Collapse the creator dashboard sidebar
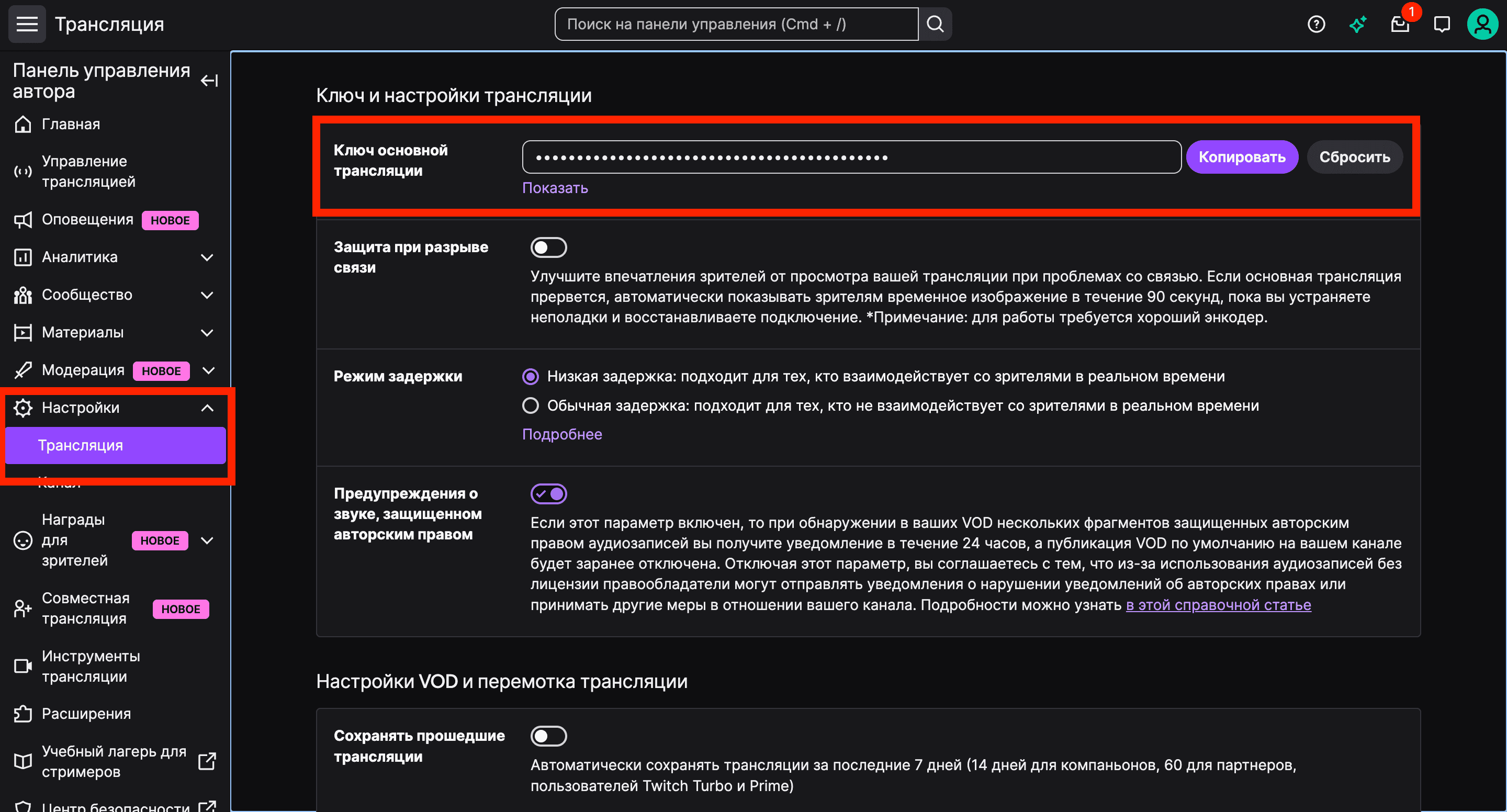1507x812 pixels. 208,80
